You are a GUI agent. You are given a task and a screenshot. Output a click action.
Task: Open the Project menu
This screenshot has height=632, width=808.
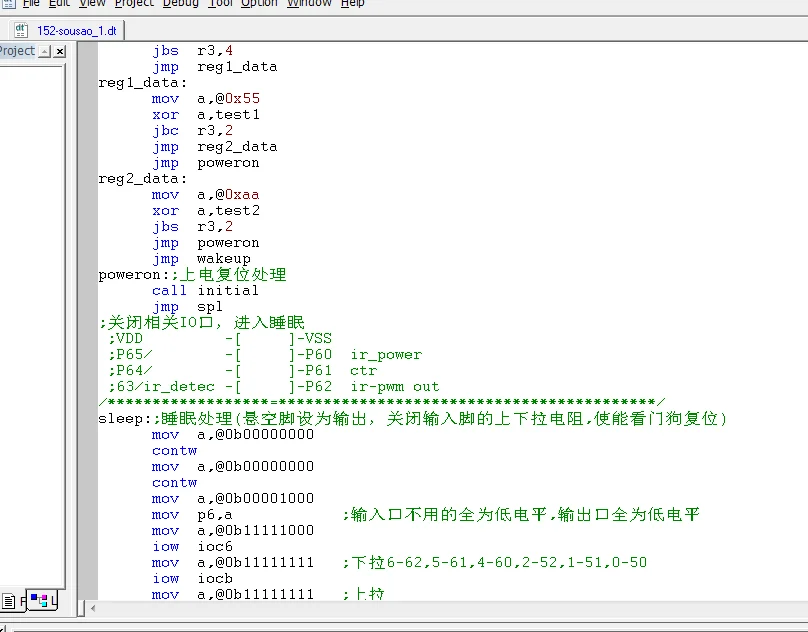134,4
